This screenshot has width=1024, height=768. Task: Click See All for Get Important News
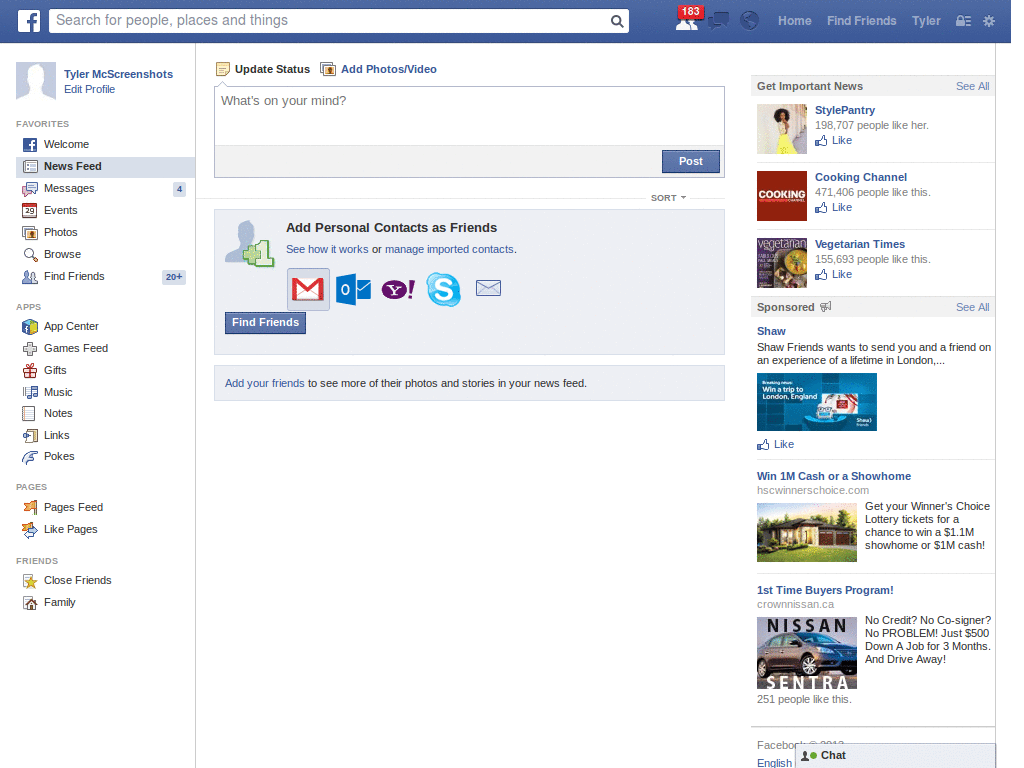(972, 86)
